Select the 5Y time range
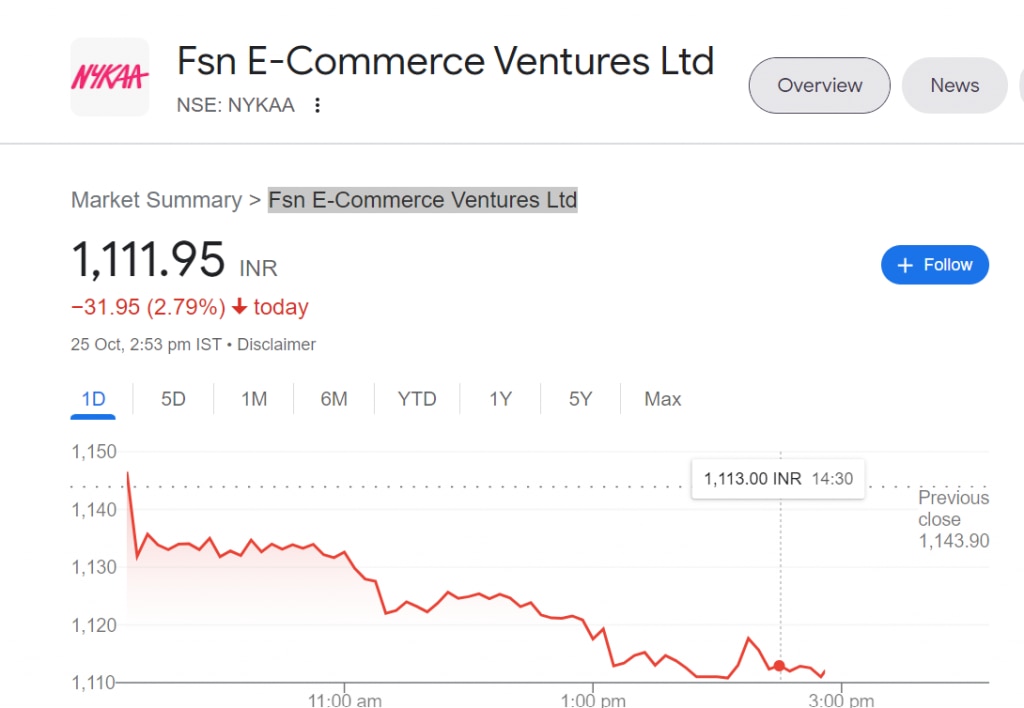The image size is (1024, 708). (x=579, y=398)
